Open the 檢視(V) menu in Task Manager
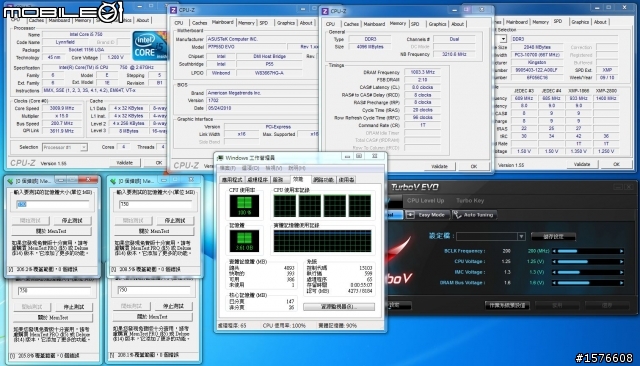Viewport: 640px width, 366px height. coord(273,168)
